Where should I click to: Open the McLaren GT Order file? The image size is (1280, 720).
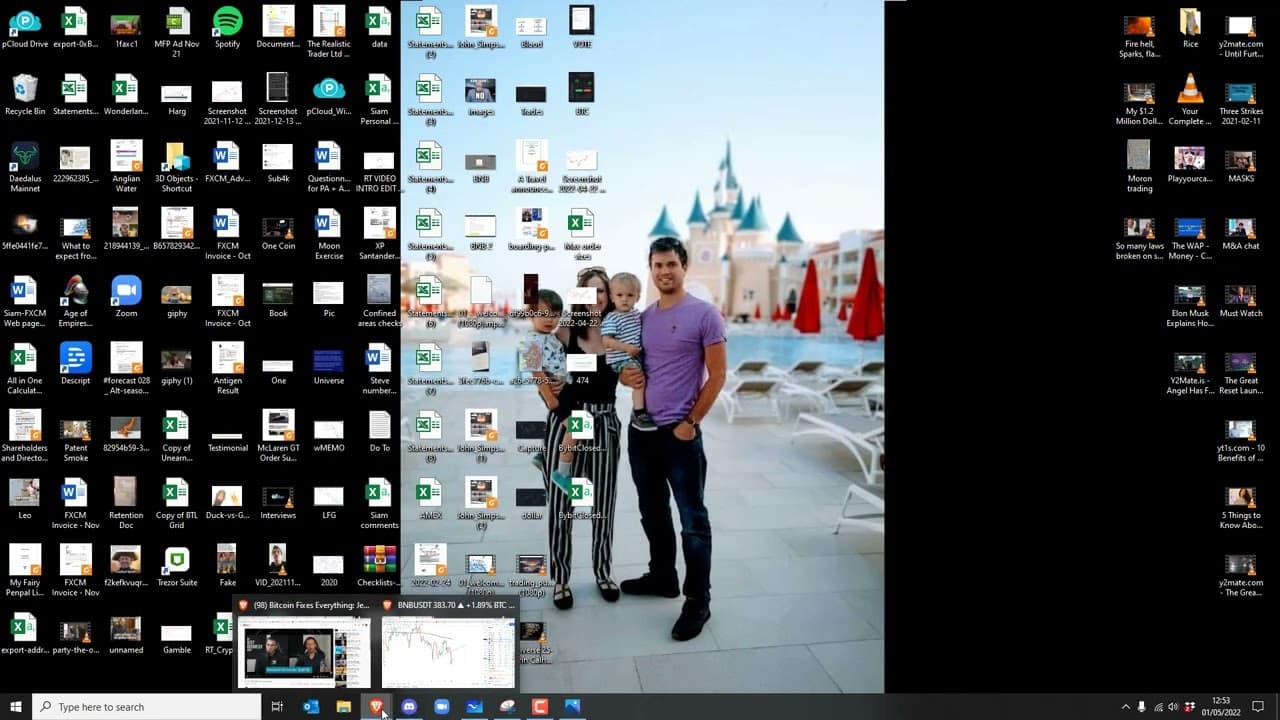pos(278,437)
